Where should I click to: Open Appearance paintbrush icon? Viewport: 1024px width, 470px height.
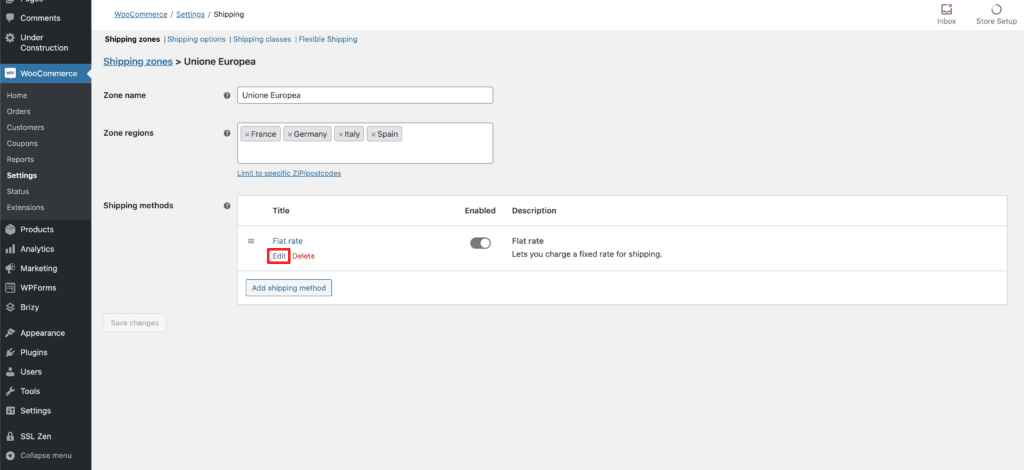[10, 333]
